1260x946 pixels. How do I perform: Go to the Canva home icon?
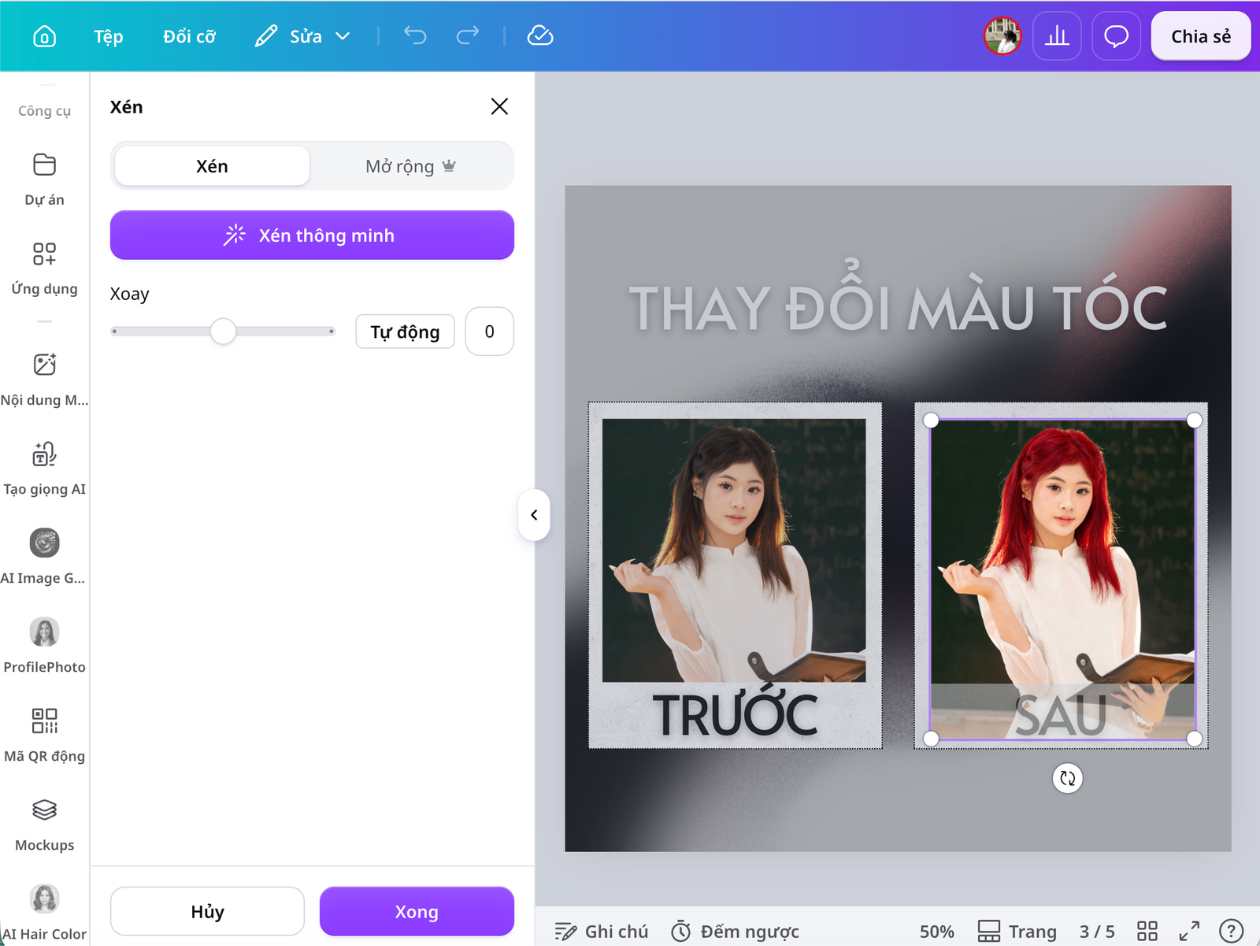pyautogui.click(x=44, y=36)
